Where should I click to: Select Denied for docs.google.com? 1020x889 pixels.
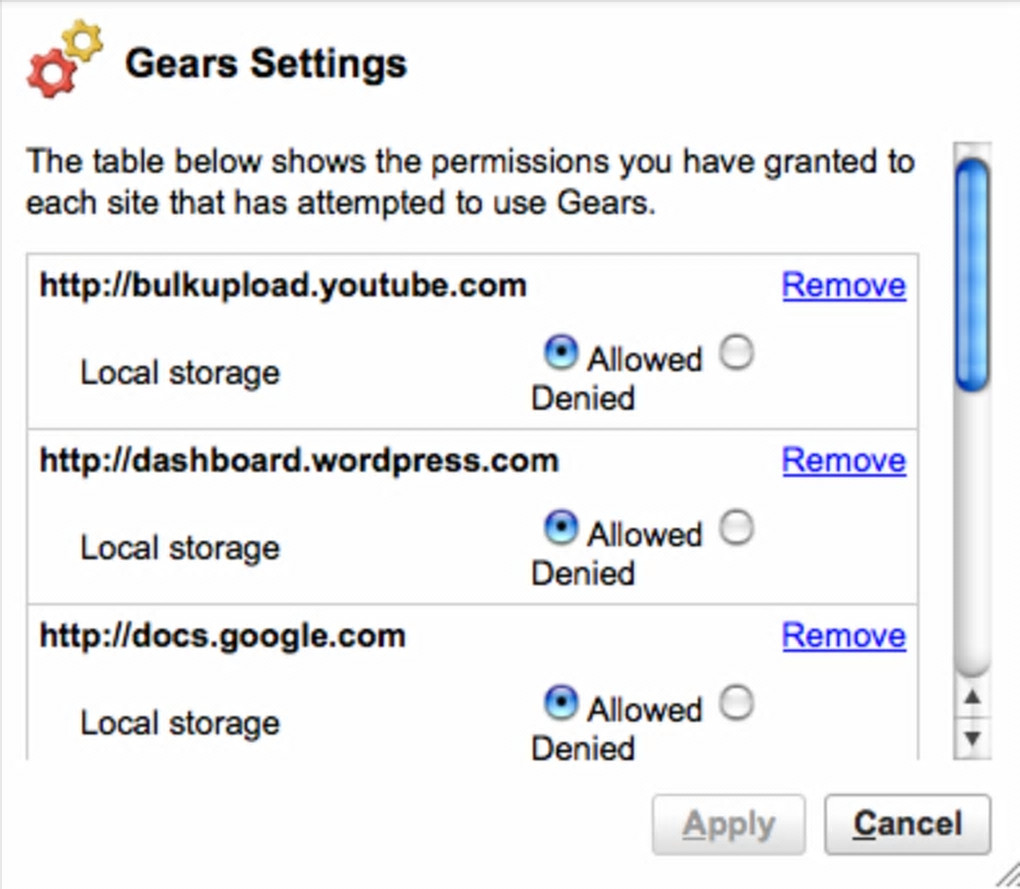point(737,703)
